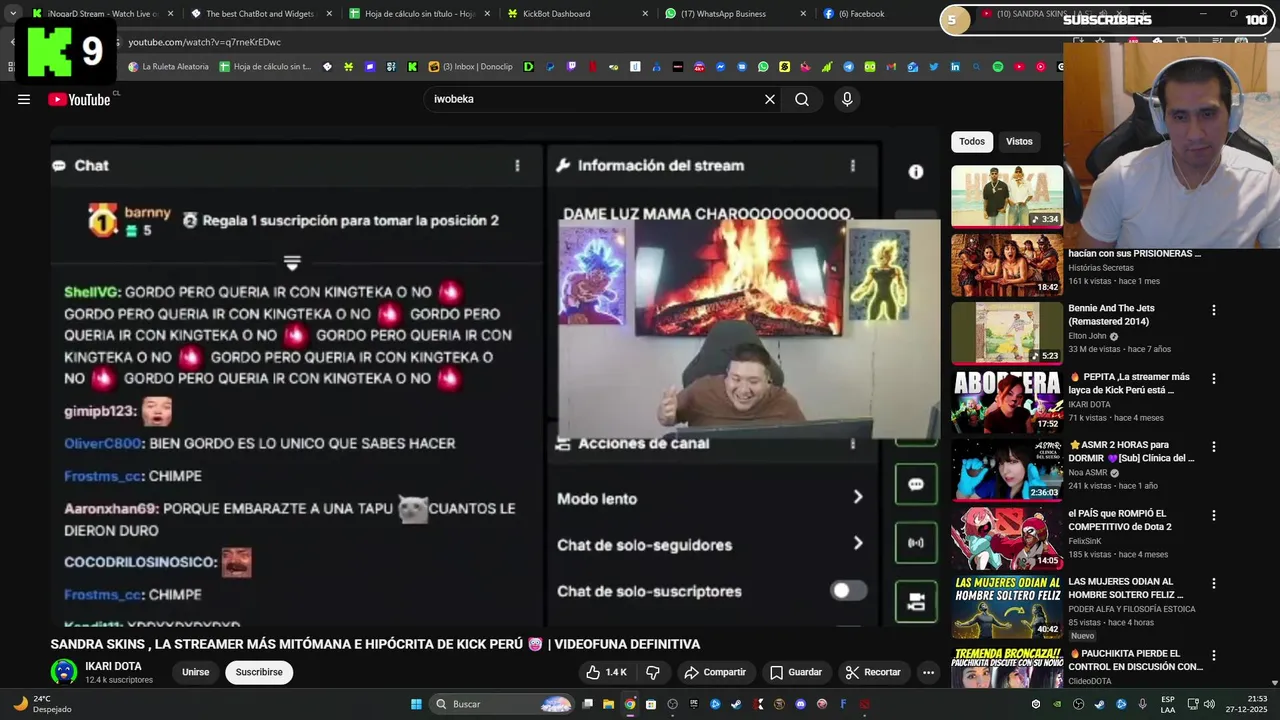Select the Todos filter chip

pyautogui.click(x=972, y=142)
